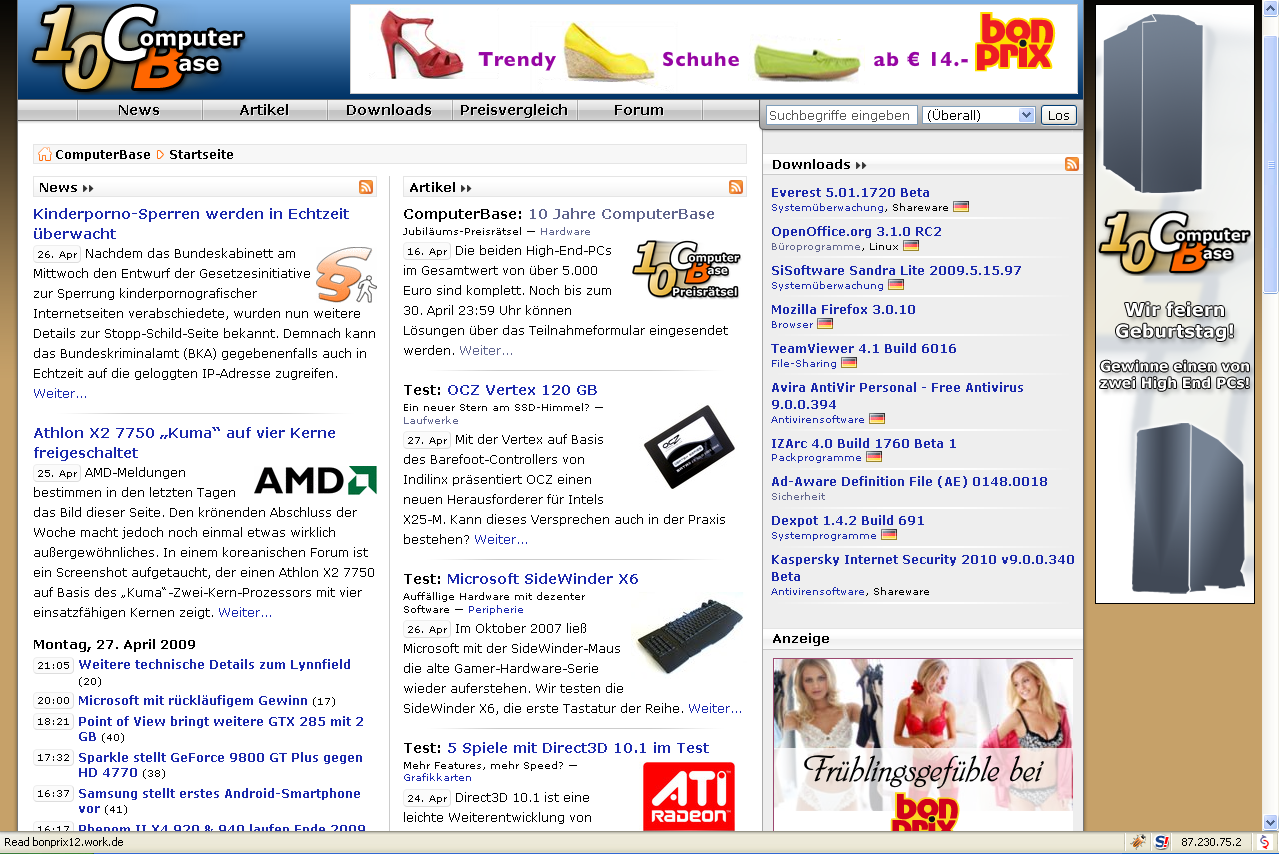Image resolution: width=1280 pixels, height=854 pixels.
Task: Click the flag beside Dexpot Systemprogramme category
Action: pyautogui.click(x=889, y=535)
